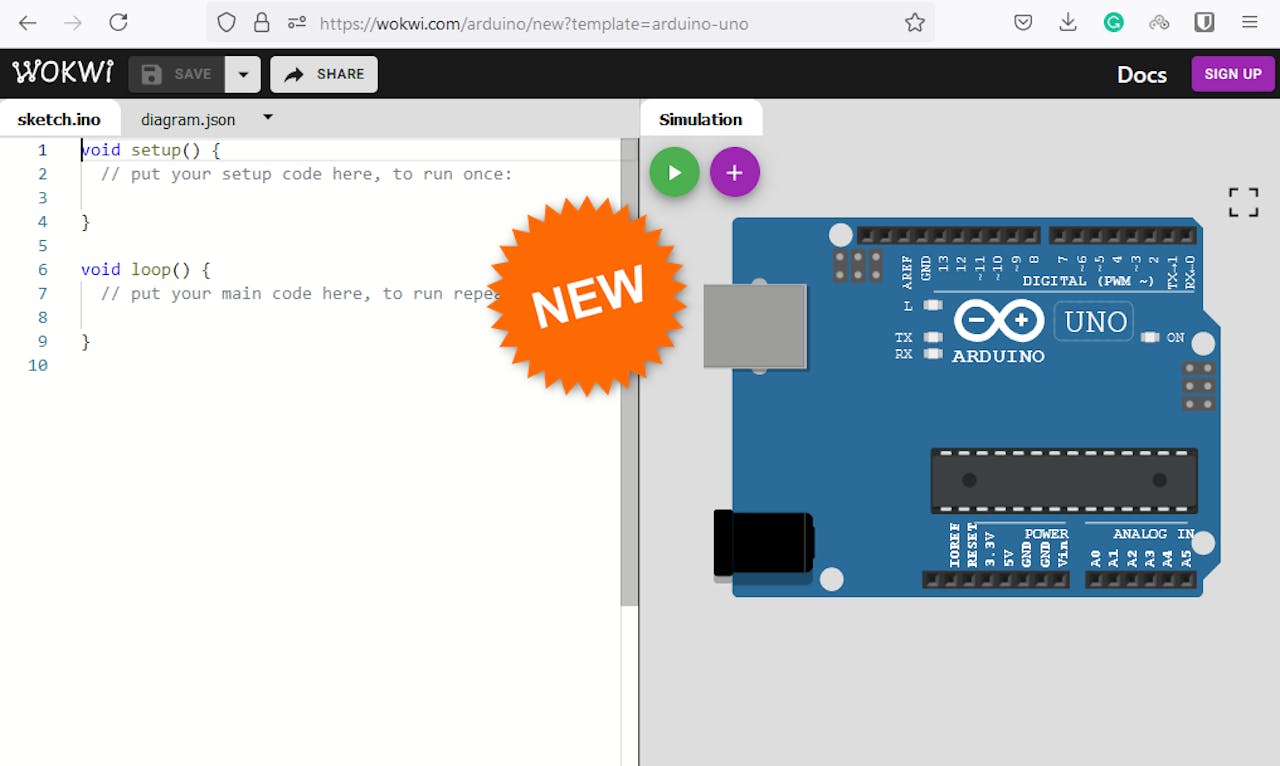This screenshot has width=1280, height=766.
Task: Open the Share dialog
Action: click(x=323, y=73)
